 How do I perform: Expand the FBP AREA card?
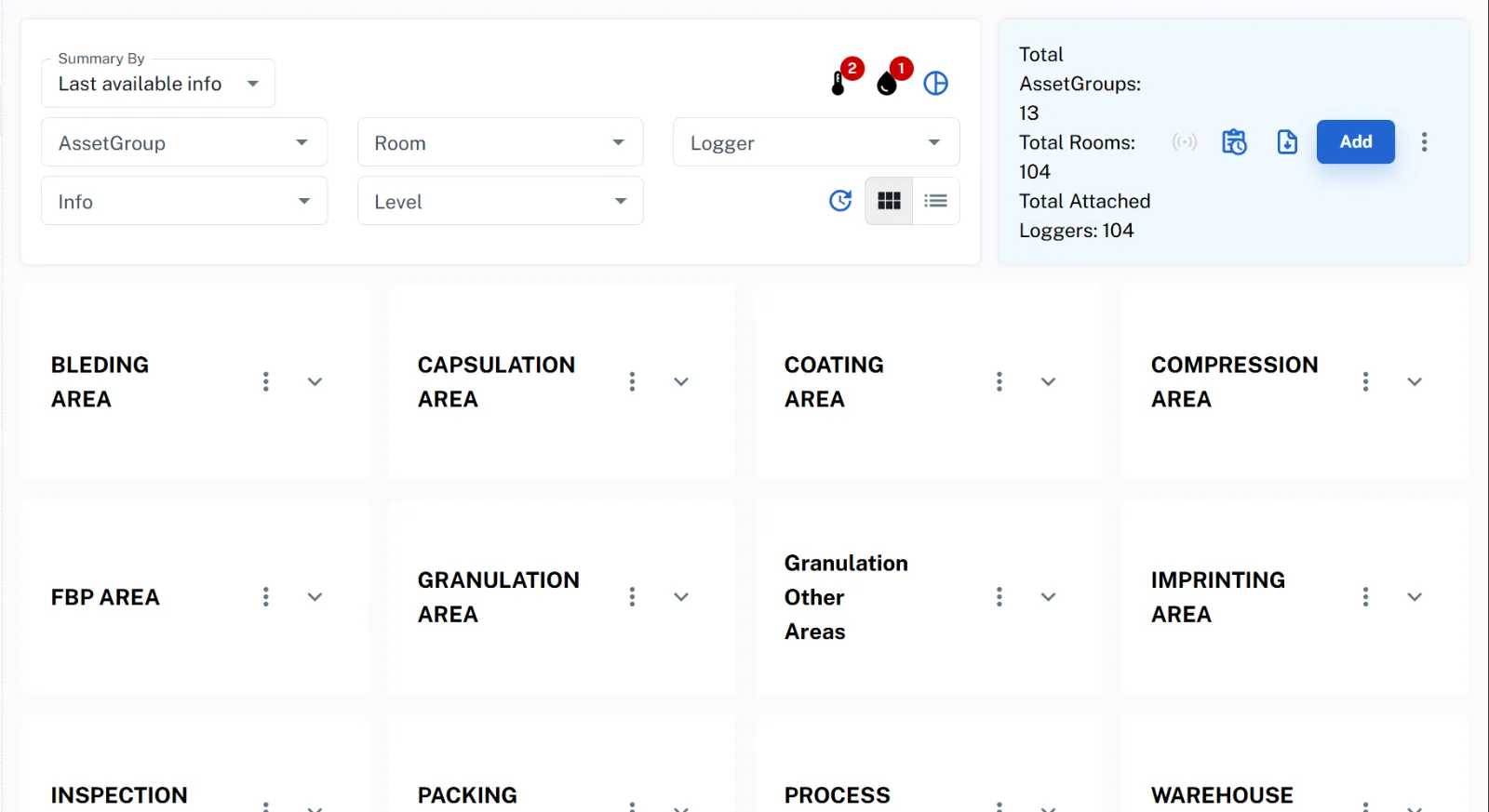[315, 596]
